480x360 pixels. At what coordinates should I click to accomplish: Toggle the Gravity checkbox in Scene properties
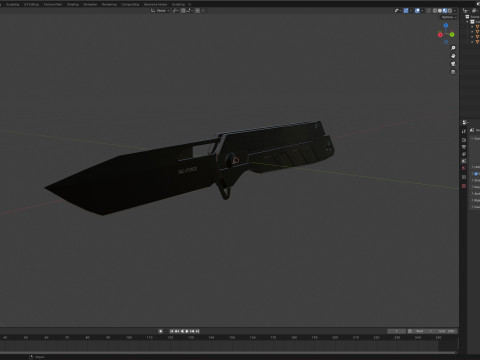tap(476, 174)
